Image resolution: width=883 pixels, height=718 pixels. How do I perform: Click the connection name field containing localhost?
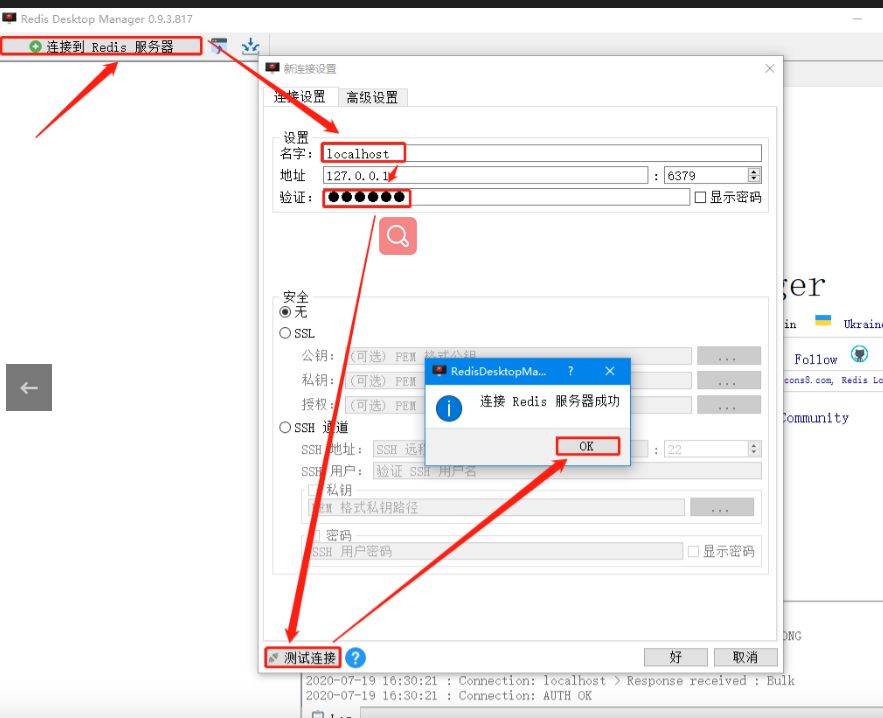[x=542, y=153]
